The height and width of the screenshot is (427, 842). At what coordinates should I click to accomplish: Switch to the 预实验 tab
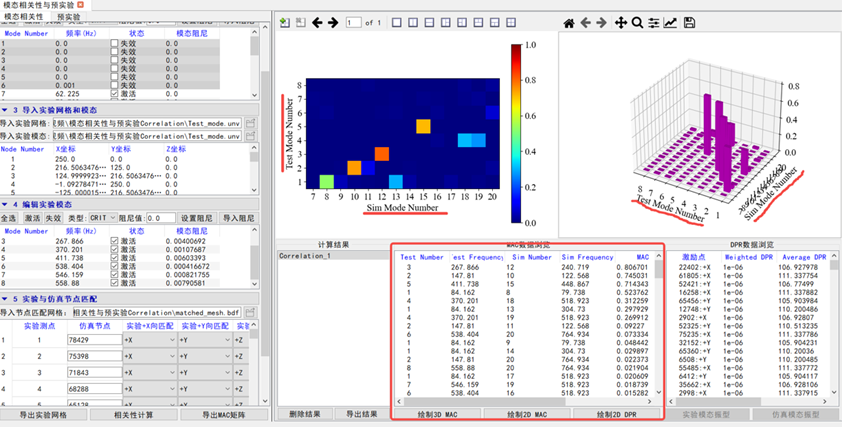69,16
